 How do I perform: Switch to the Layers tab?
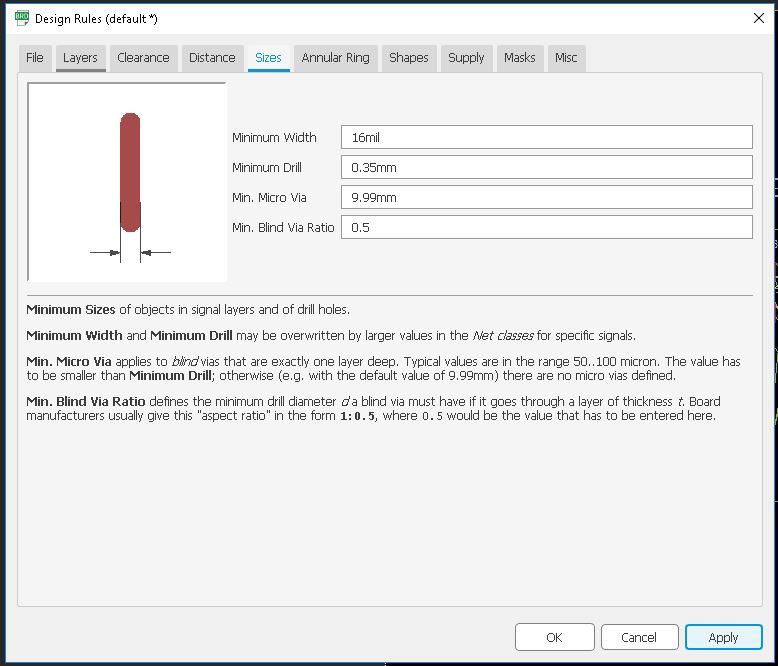click(80, 58)
